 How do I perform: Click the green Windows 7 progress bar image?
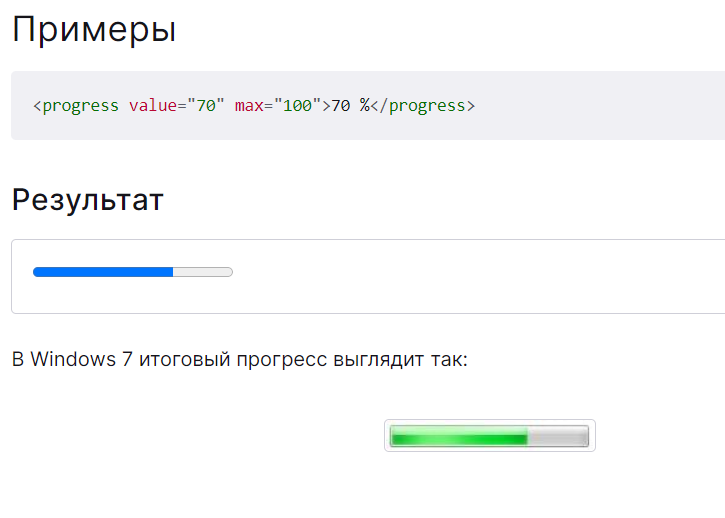[x=459, y=436]
